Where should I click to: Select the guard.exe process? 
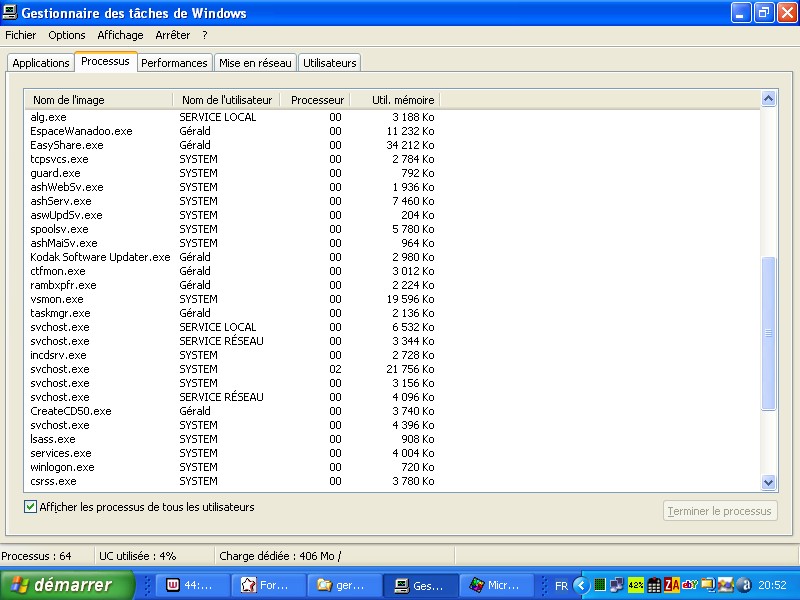click(232, 173)
